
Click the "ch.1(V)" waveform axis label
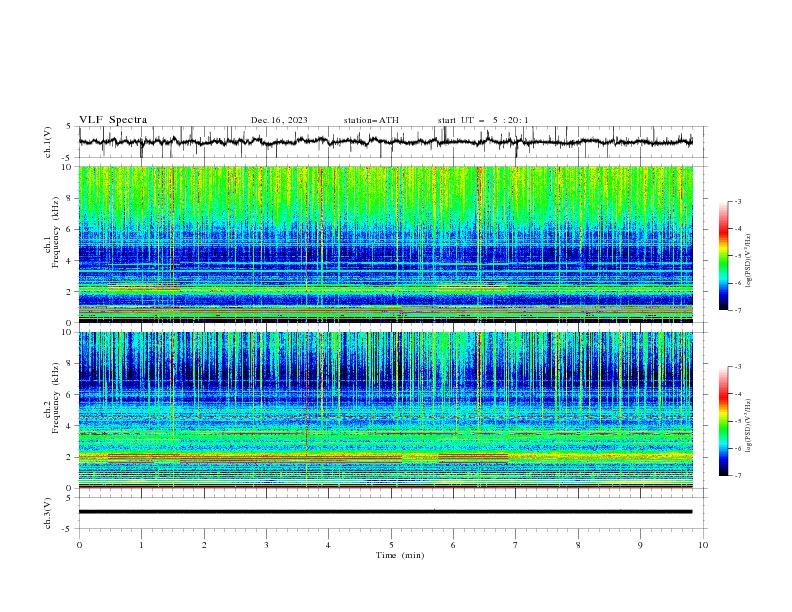point(48,142)
